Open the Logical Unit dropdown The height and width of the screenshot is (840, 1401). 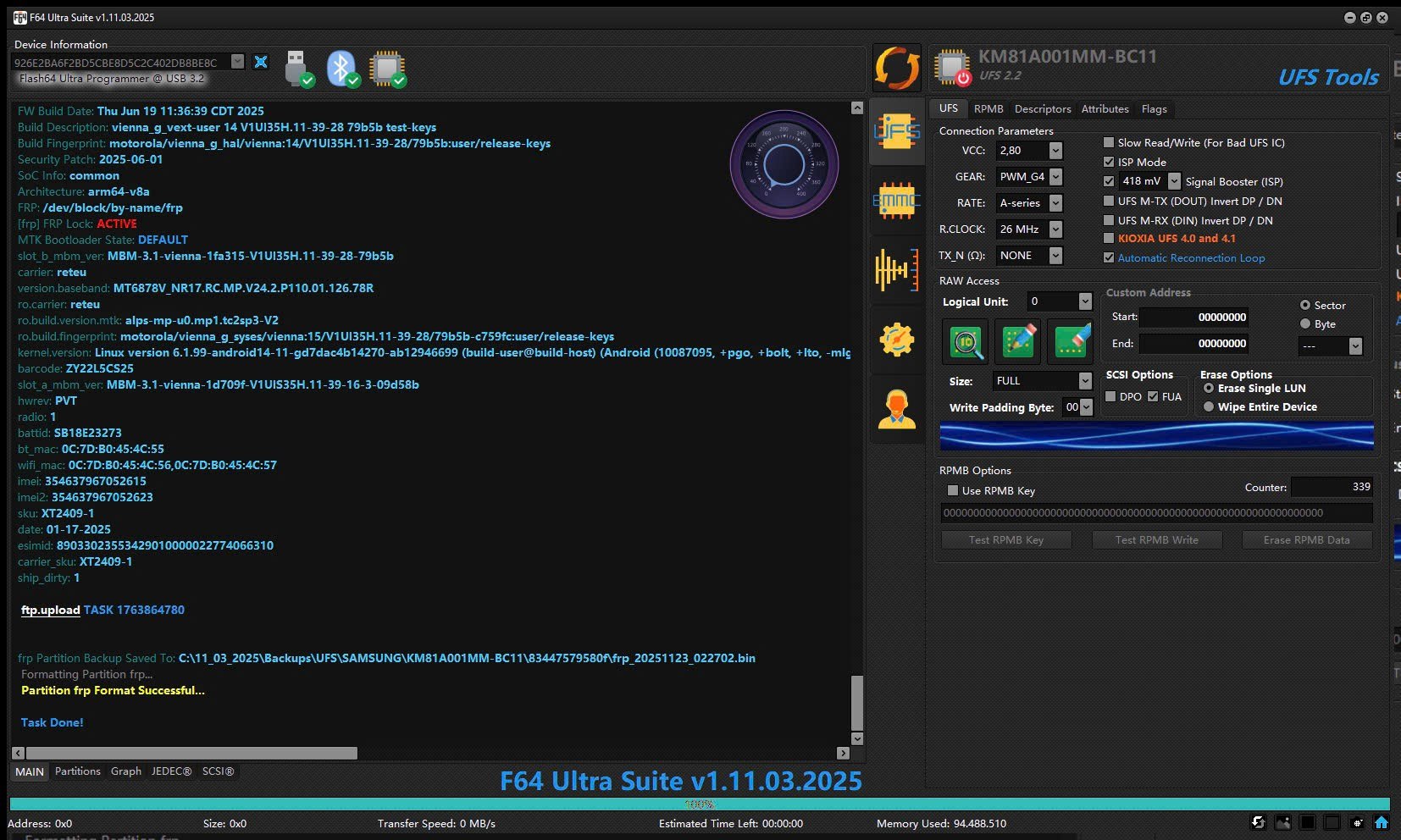click(1085, 301)
